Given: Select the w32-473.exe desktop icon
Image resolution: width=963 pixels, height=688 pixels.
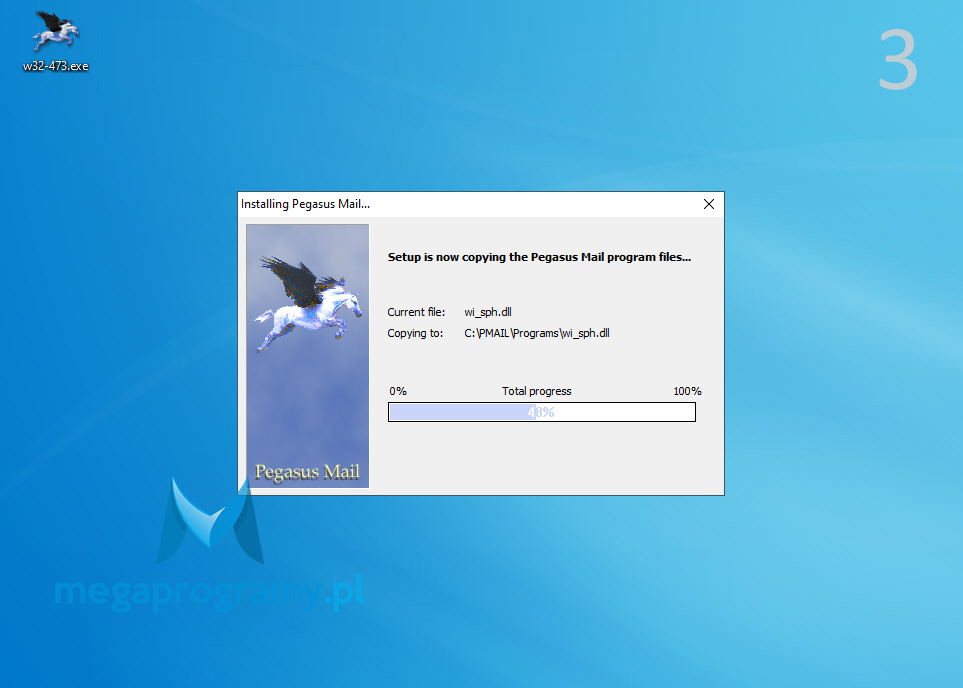Looking at the screenshot, I should 55,41.
